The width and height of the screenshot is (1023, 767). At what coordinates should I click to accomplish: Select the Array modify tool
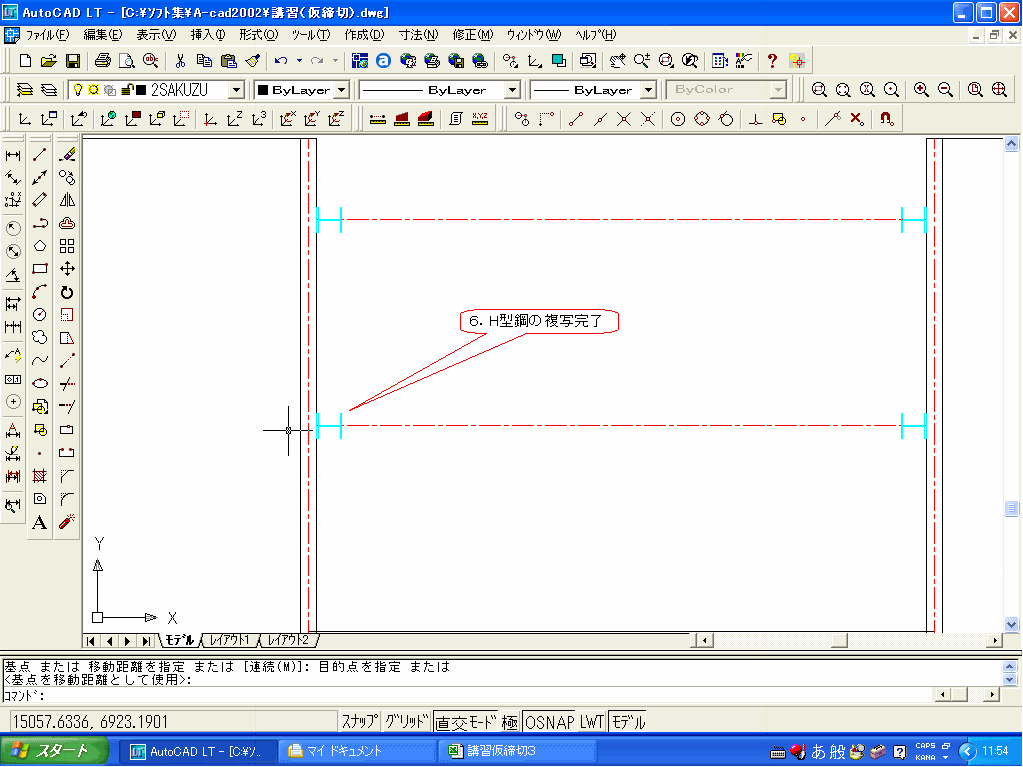coord(67,246)
